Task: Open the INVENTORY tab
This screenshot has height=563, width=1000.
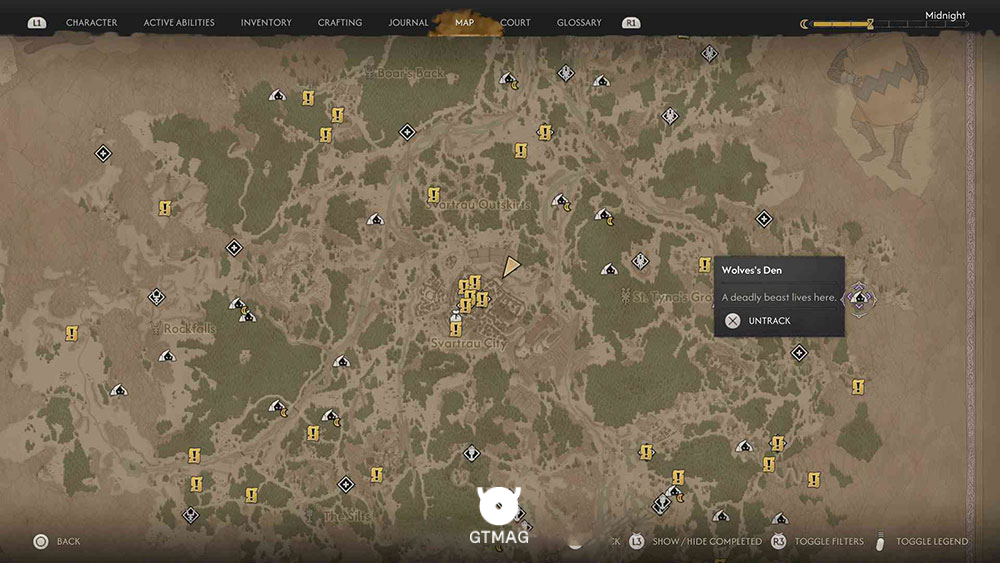Action: [266, 22]
